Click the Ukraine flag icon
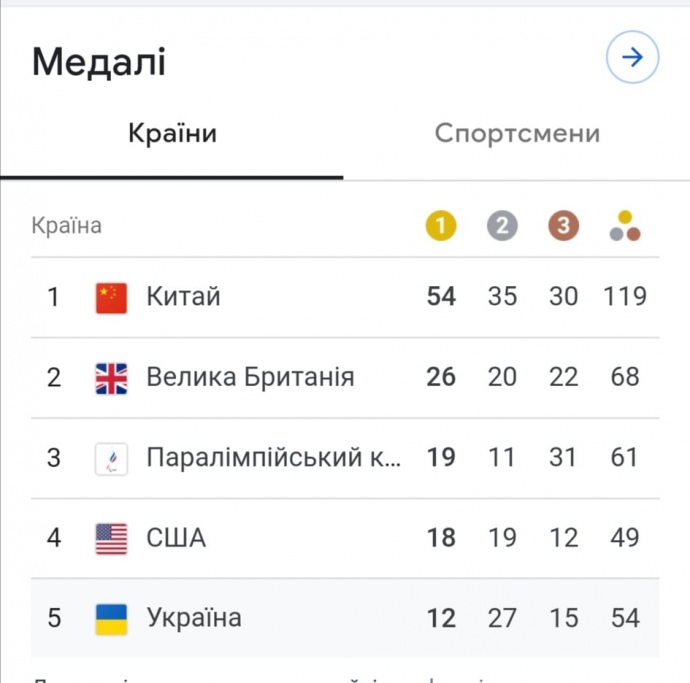Viewport: 690px width, 683px height. coord(111,618)
